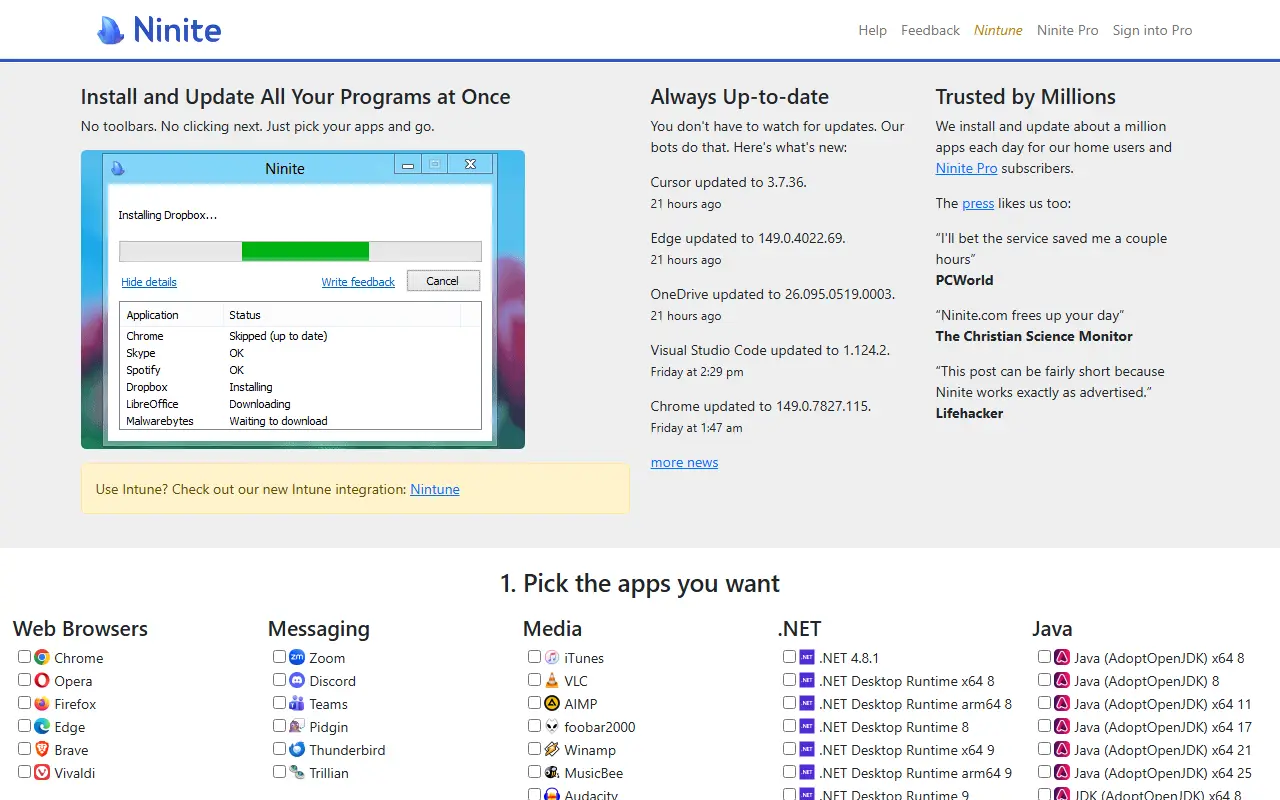Image resolution: width=1280 pixels, height=800 pixels.
Task: Check the Thunderbird checkbox
Action: (279, 749)
